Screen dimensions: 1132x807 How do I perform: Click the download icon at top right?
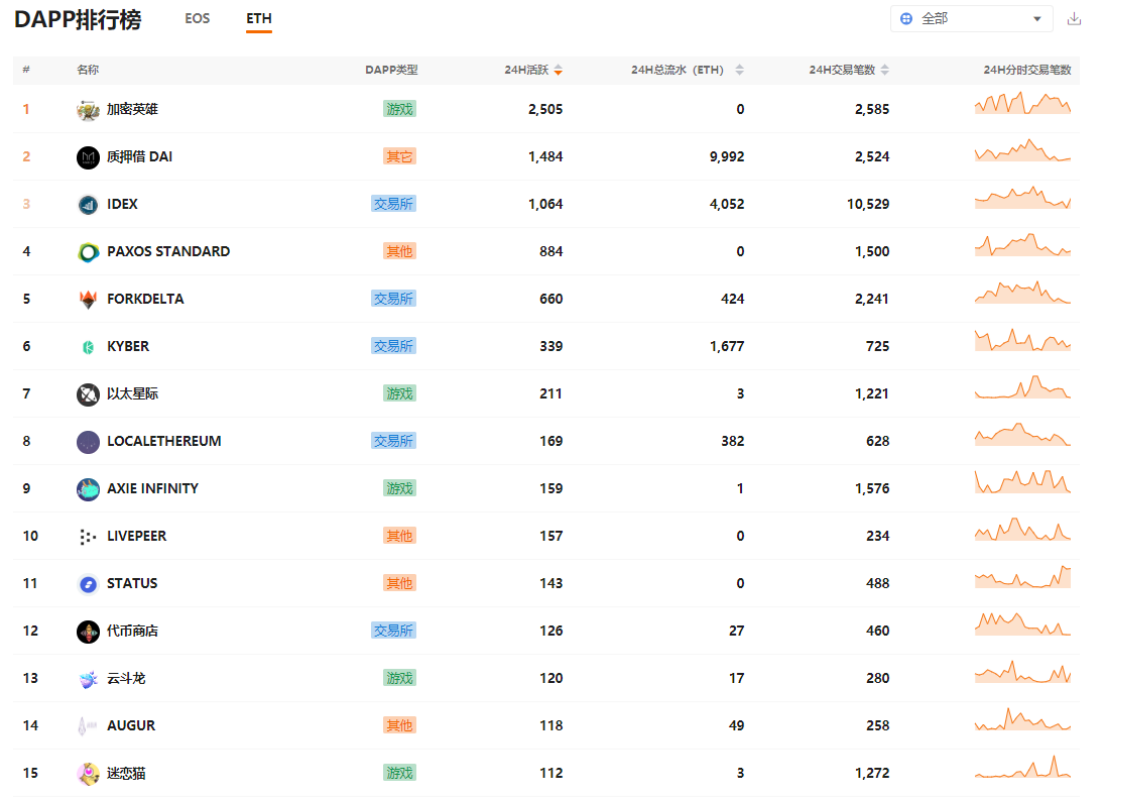pos(1074,19)
